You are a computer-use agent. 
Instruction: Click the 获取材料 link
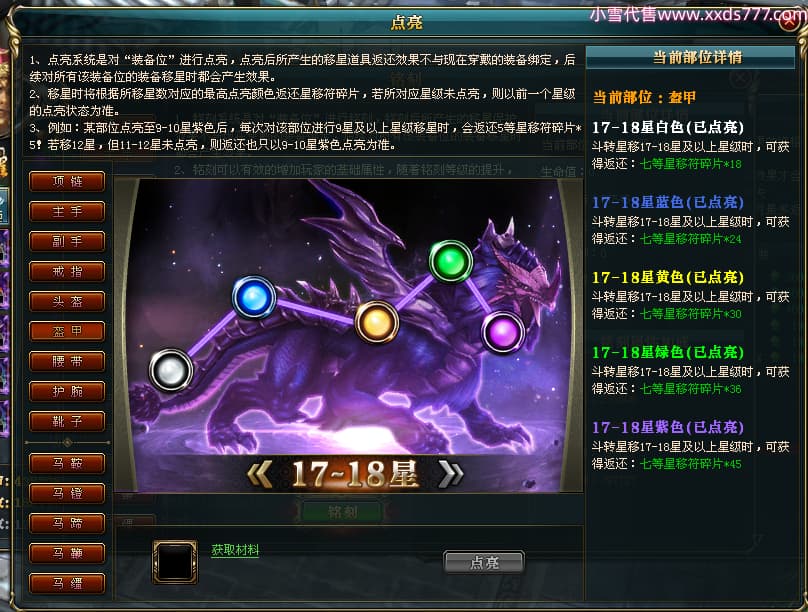(235, 550)
